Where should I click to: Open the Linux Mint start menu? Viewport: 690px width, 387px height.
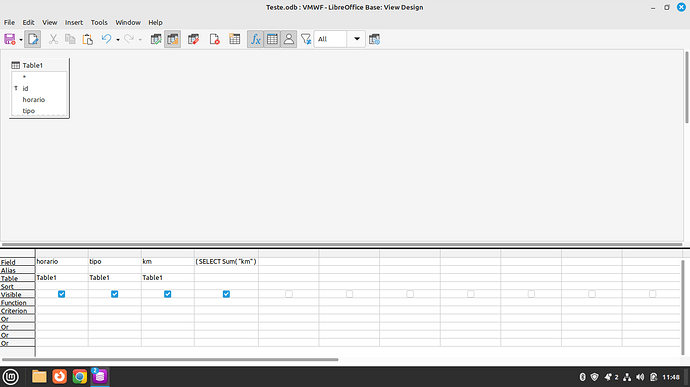[x=11, y=377]
